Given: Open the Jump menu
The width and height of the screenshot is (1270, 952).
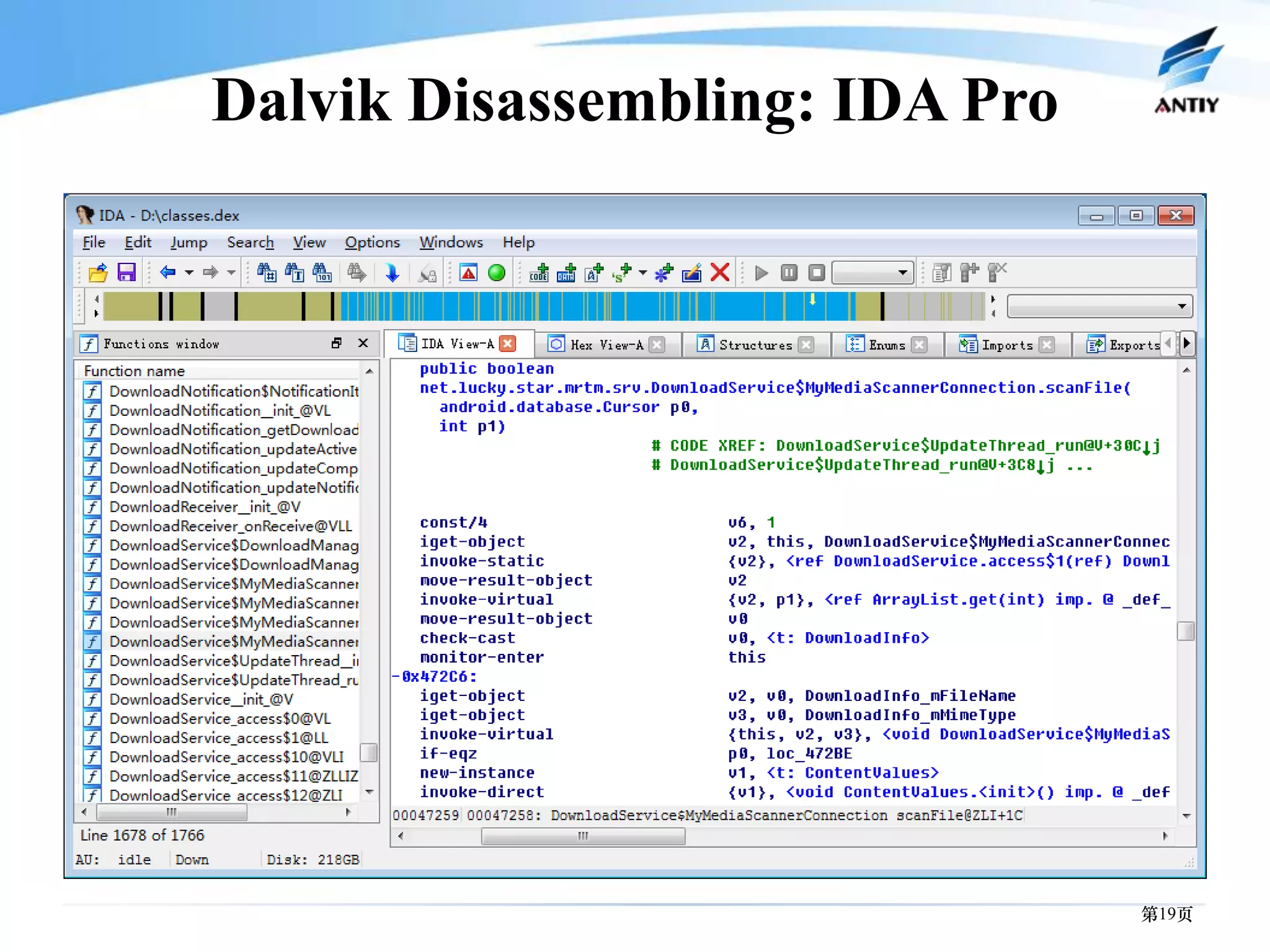Looking at the screenshot, I should tap(189, 242).
